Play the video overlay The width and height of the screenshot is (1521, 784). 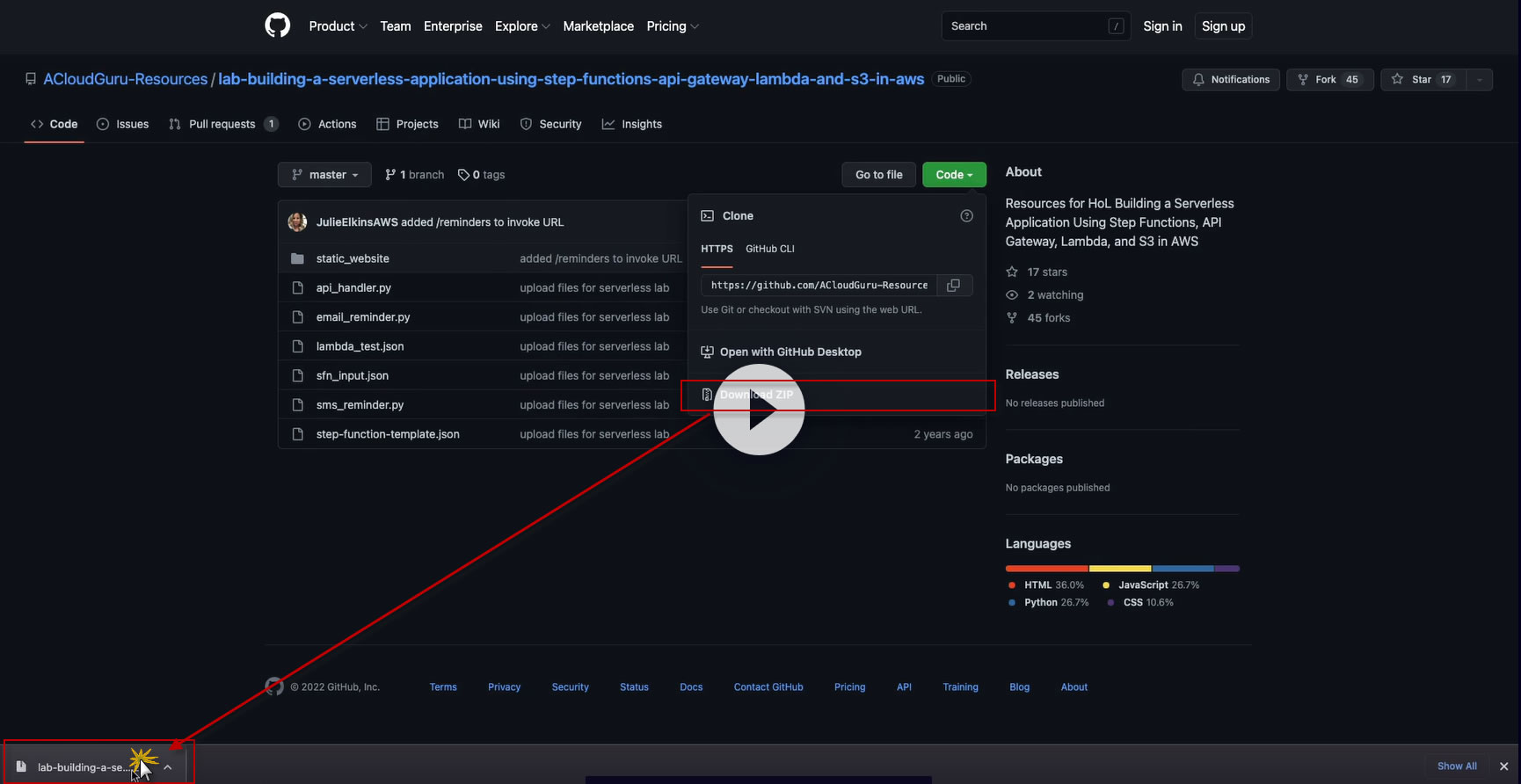coord(759,410)
